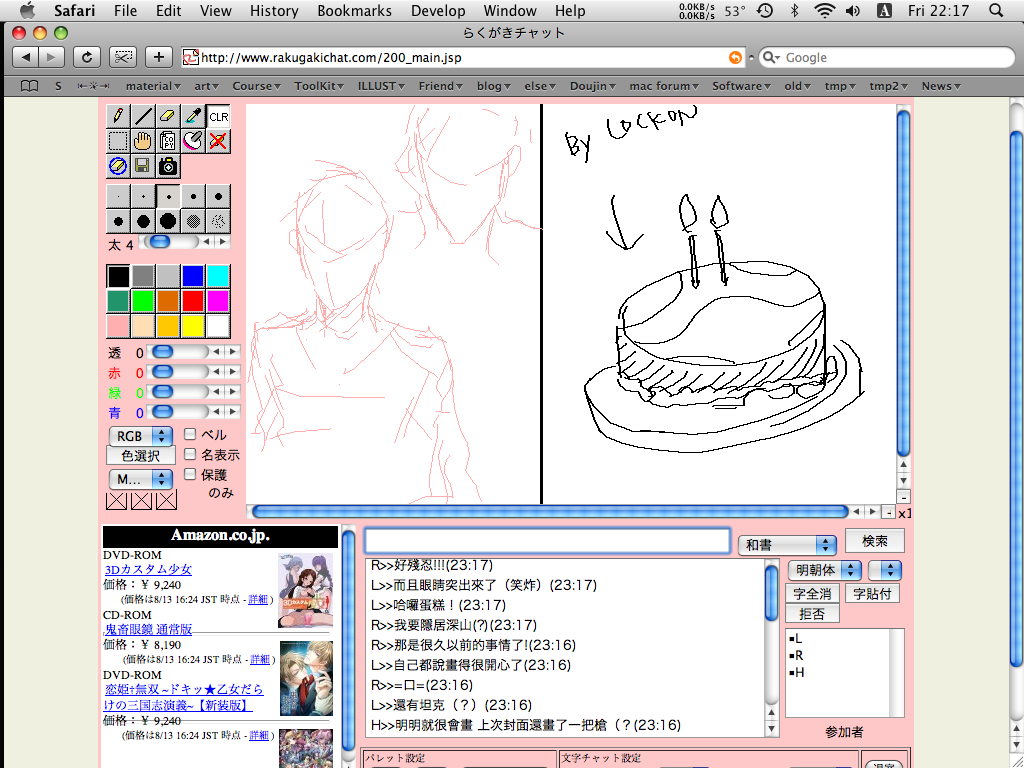The image size is (1024, 768).
Task: Click the Safari back arrow button
Action: click(25, 57)
